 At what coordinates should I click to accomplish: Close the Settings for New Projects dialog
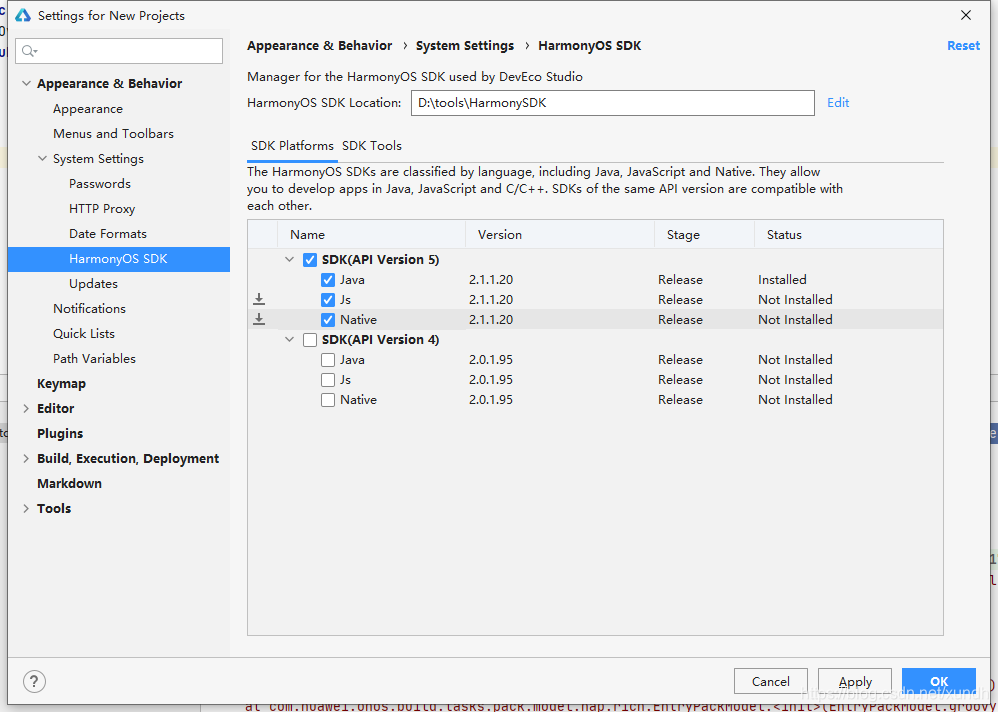pyautogui.click(x=966, y=15)
